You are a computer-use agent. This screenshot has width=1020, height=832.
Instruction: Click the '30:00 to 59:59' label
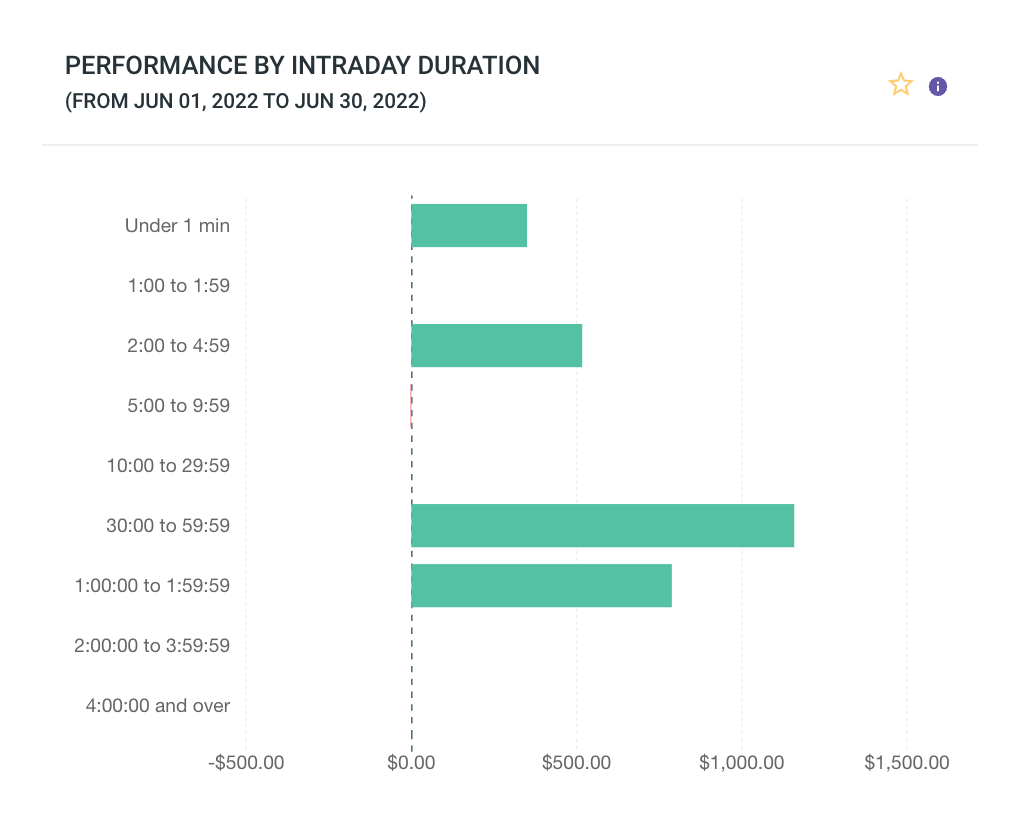coord(168,526)
